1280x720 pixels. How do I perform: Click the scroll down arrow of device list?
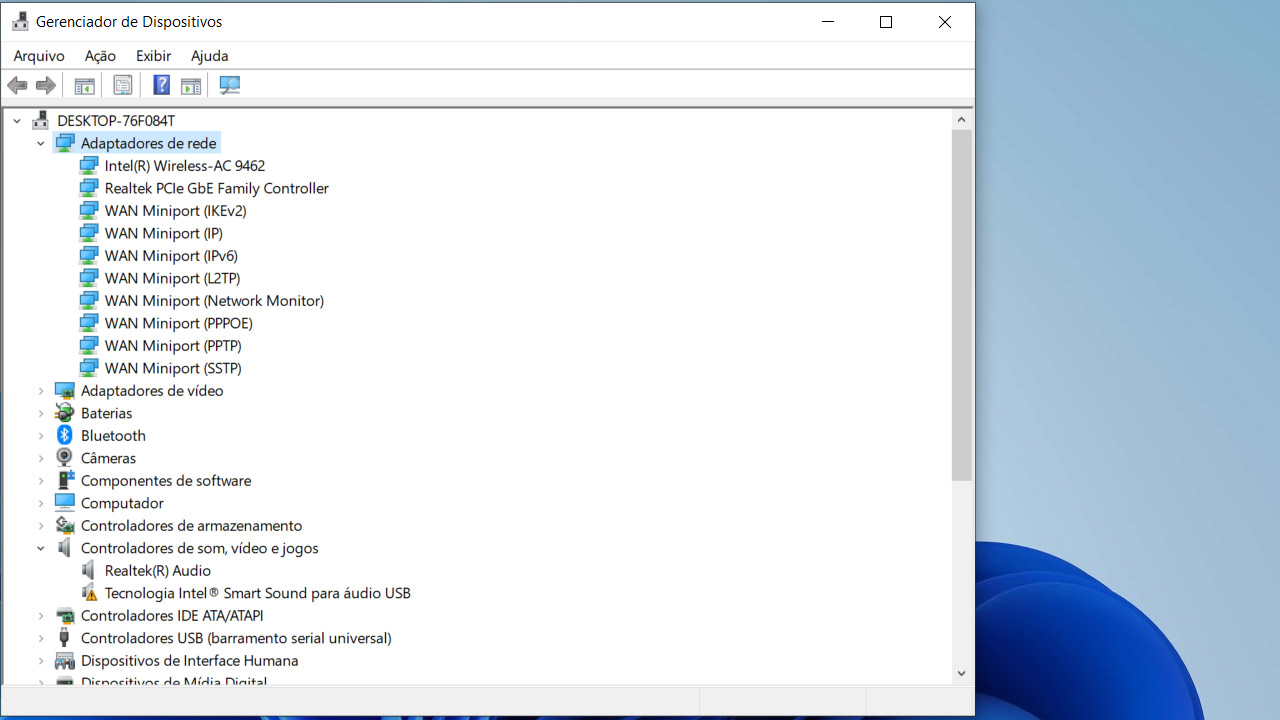961,673
